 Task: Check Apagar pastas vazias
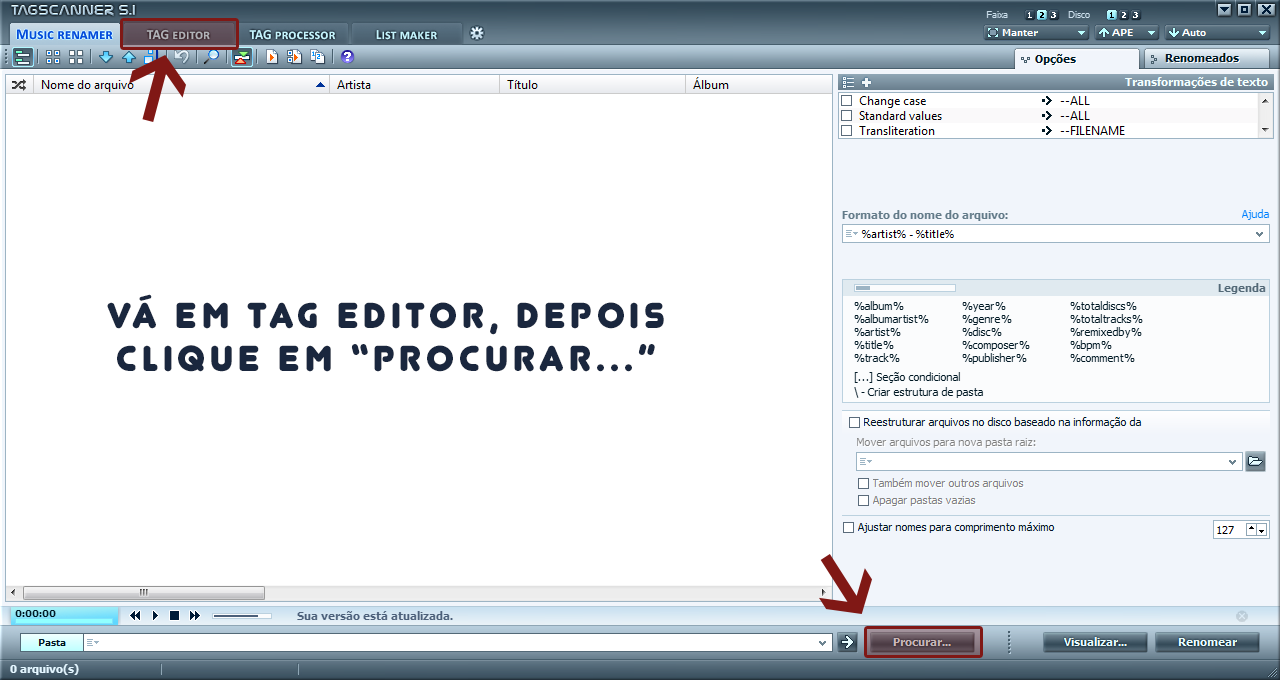[x=864, y=500]
